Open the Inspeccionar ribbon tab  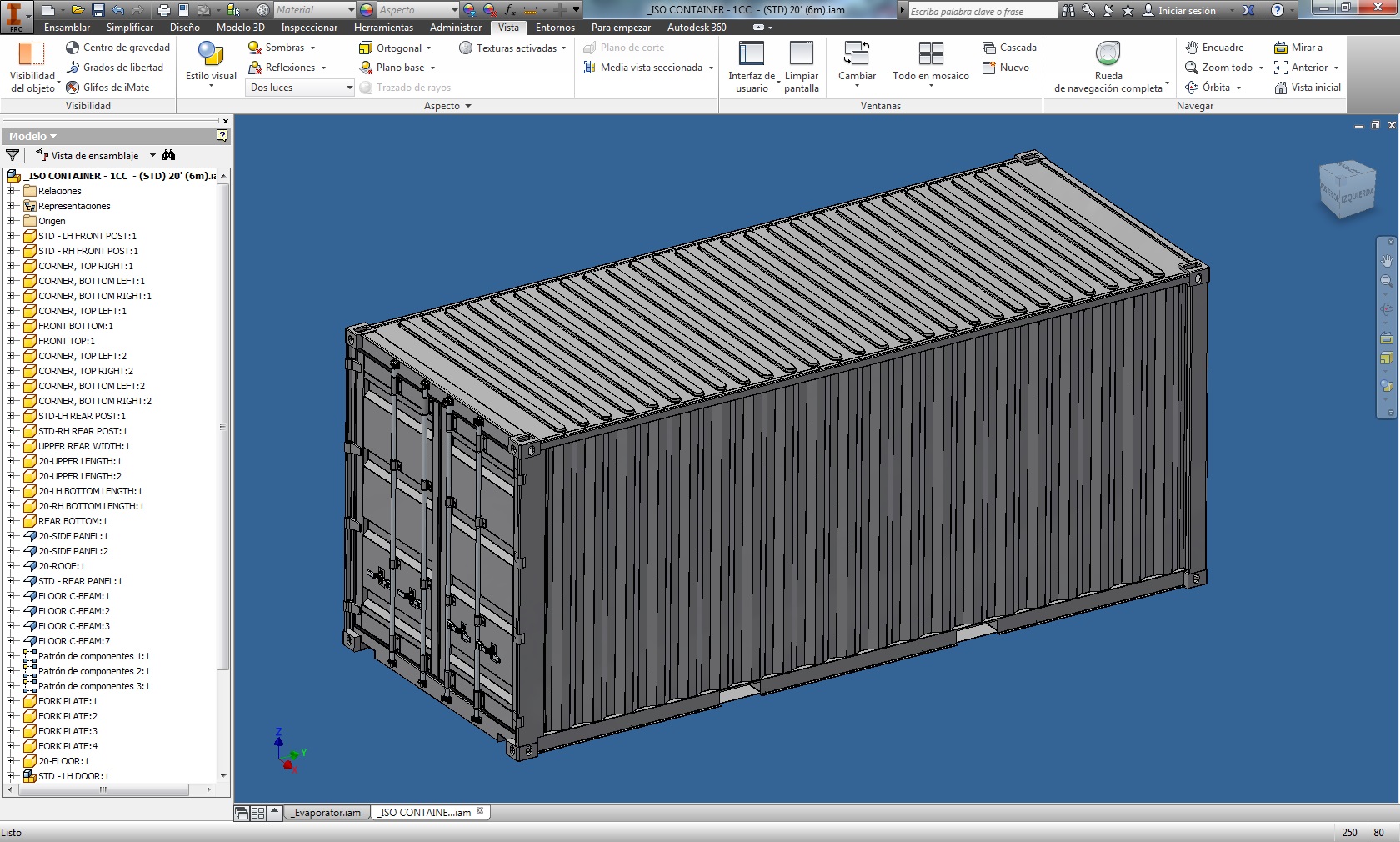[309, 28]
